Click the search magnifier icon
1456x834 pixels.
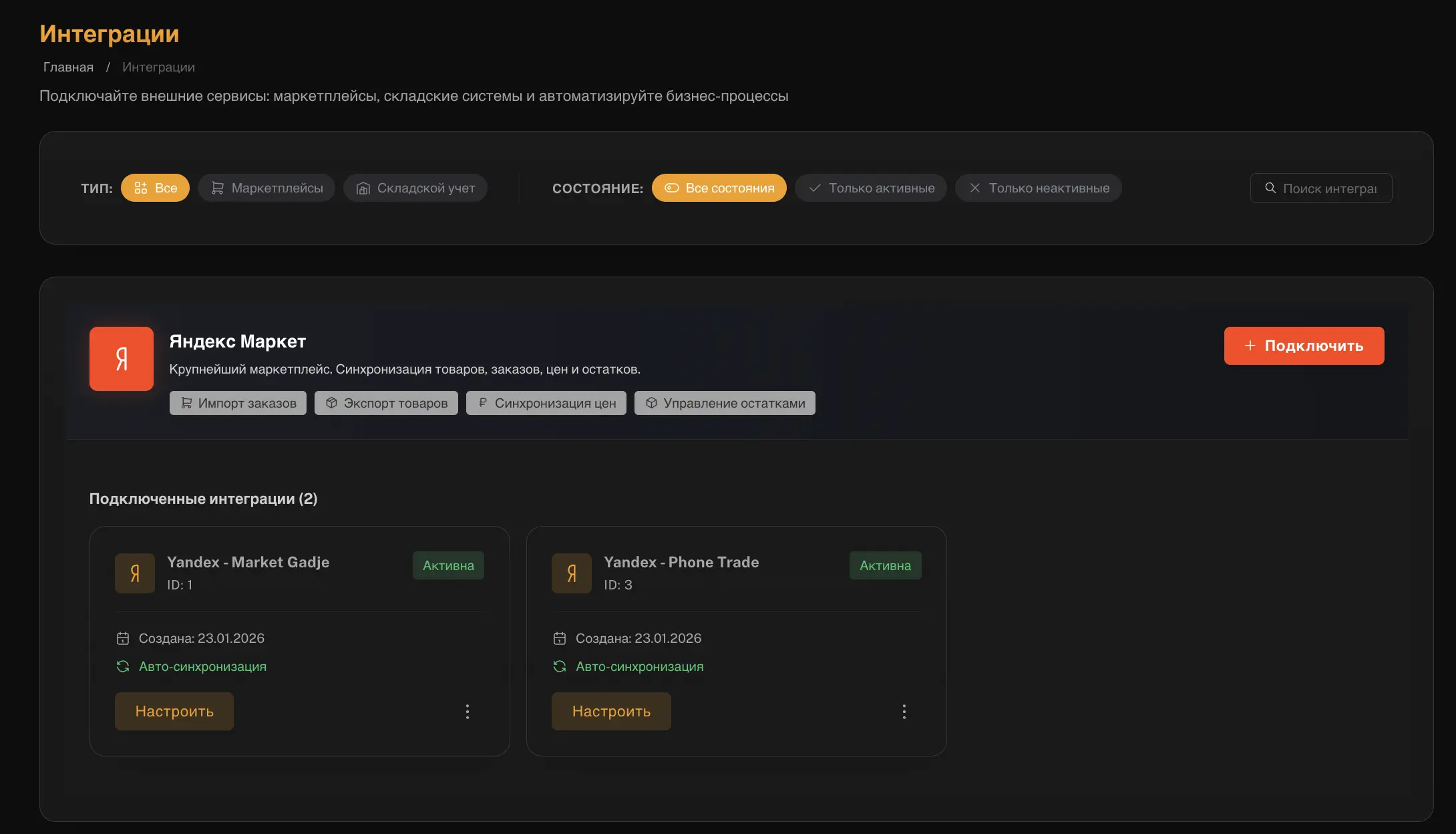pyautogui.click(x=1270, y=188)
